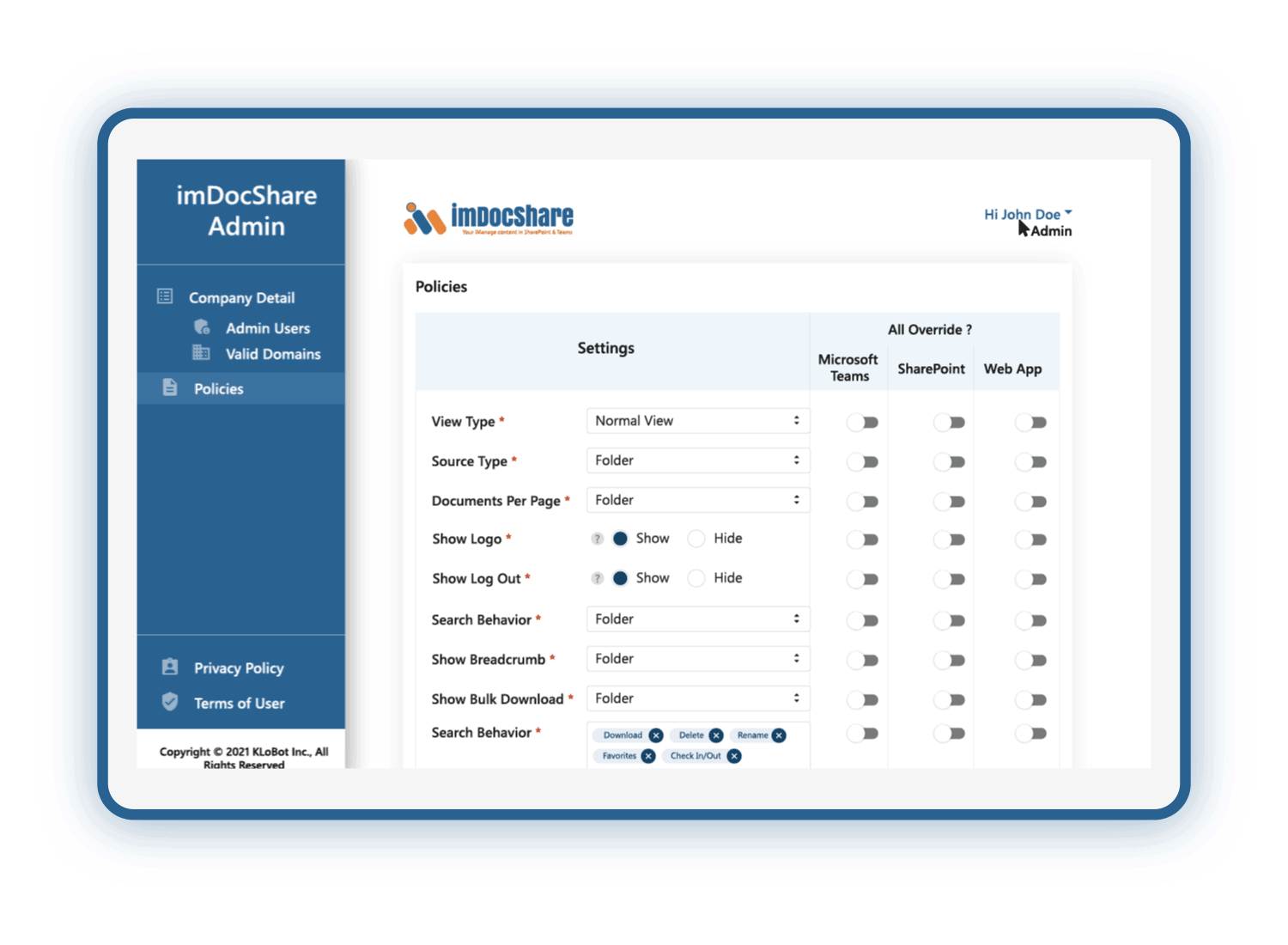The width and height of the screenshot is (1288, 945).
Task: Open the View Type dropdown showing Normal View
Action: pos(698,421)
